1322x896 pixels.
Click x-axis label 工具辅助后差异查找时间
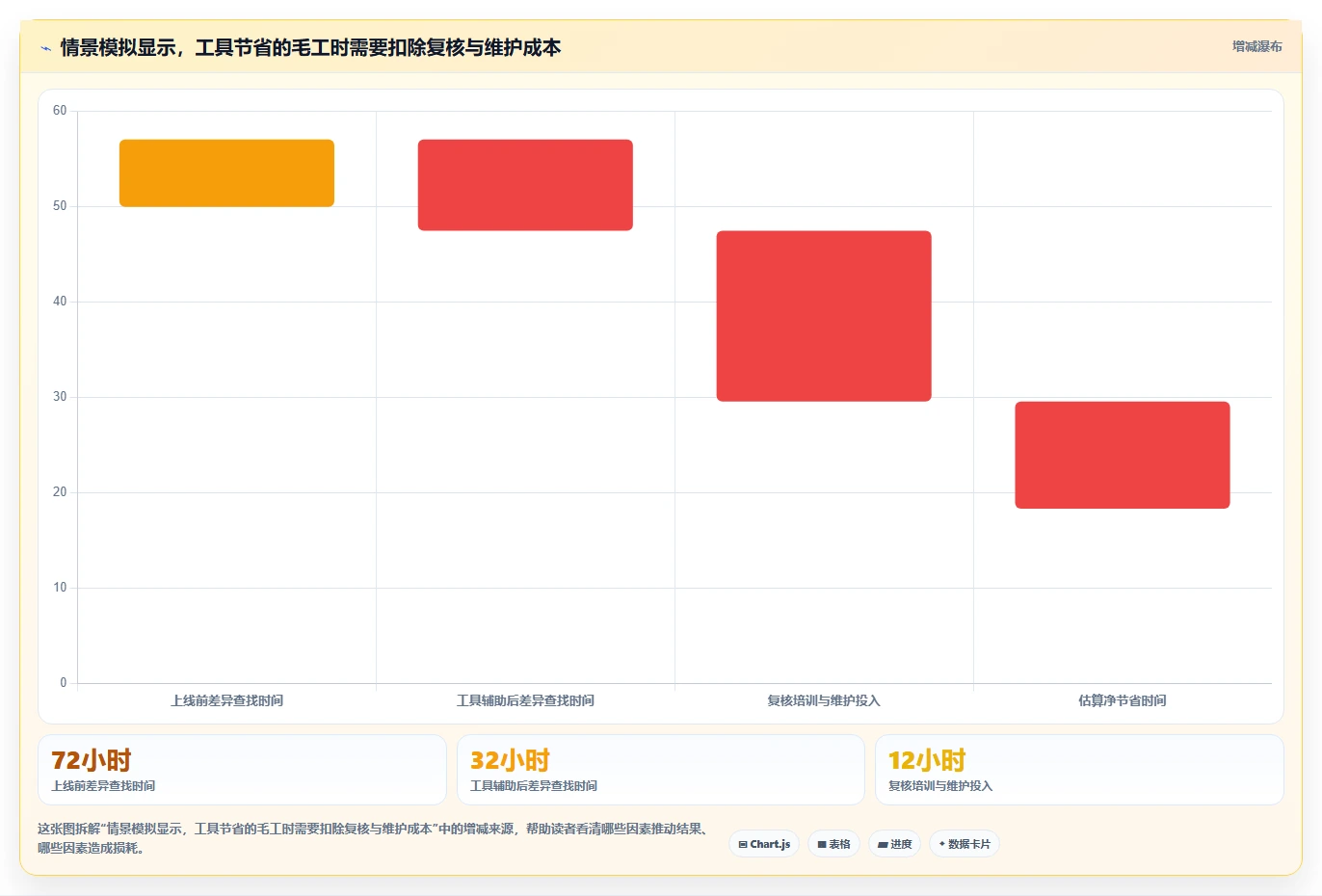(x=525, y=700)
